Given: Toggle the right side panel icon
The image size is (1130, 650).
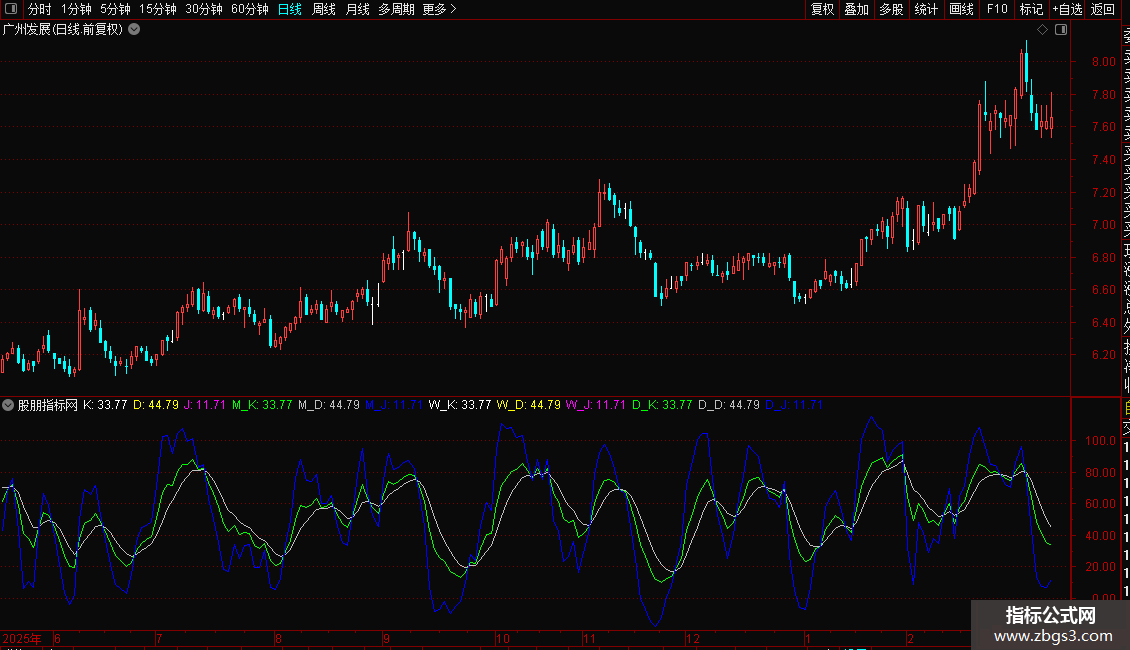Looking at the screenshot, I should (1061, 30).
